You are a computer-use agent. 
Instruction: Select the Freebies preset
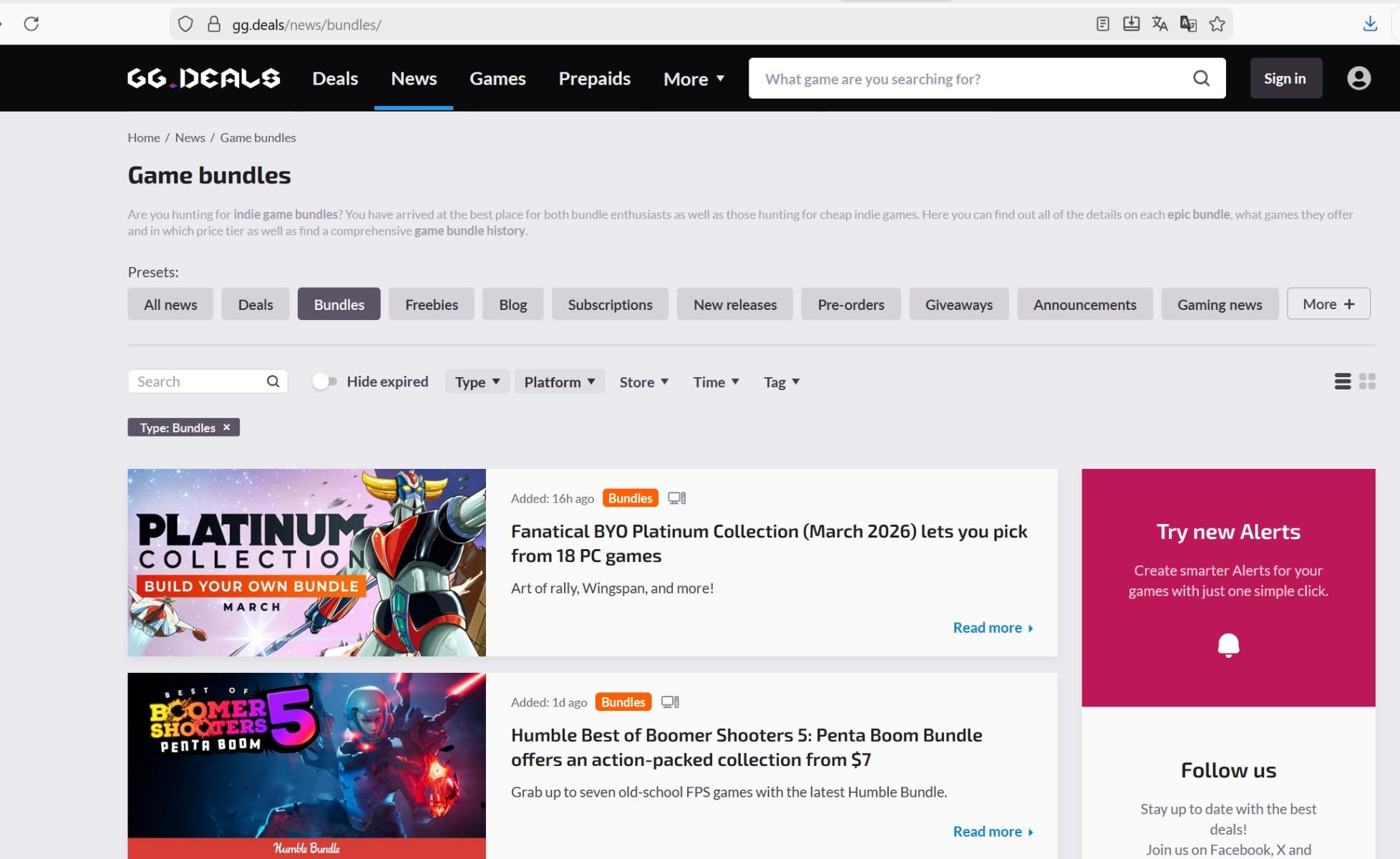(x=431, y=304)
